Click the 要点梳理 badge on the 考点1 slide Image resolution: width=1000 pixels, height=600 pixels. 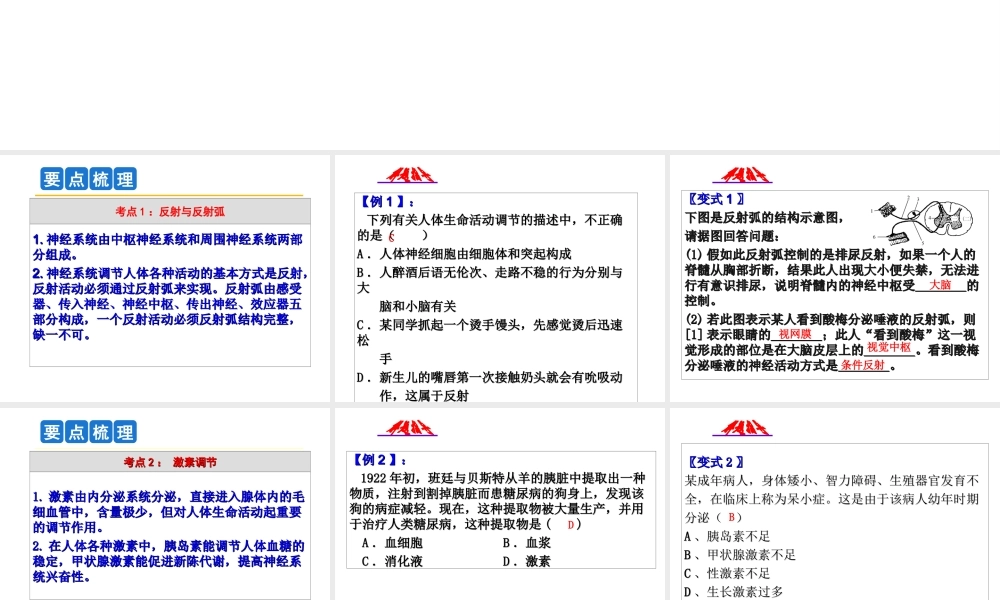[89, 179]
